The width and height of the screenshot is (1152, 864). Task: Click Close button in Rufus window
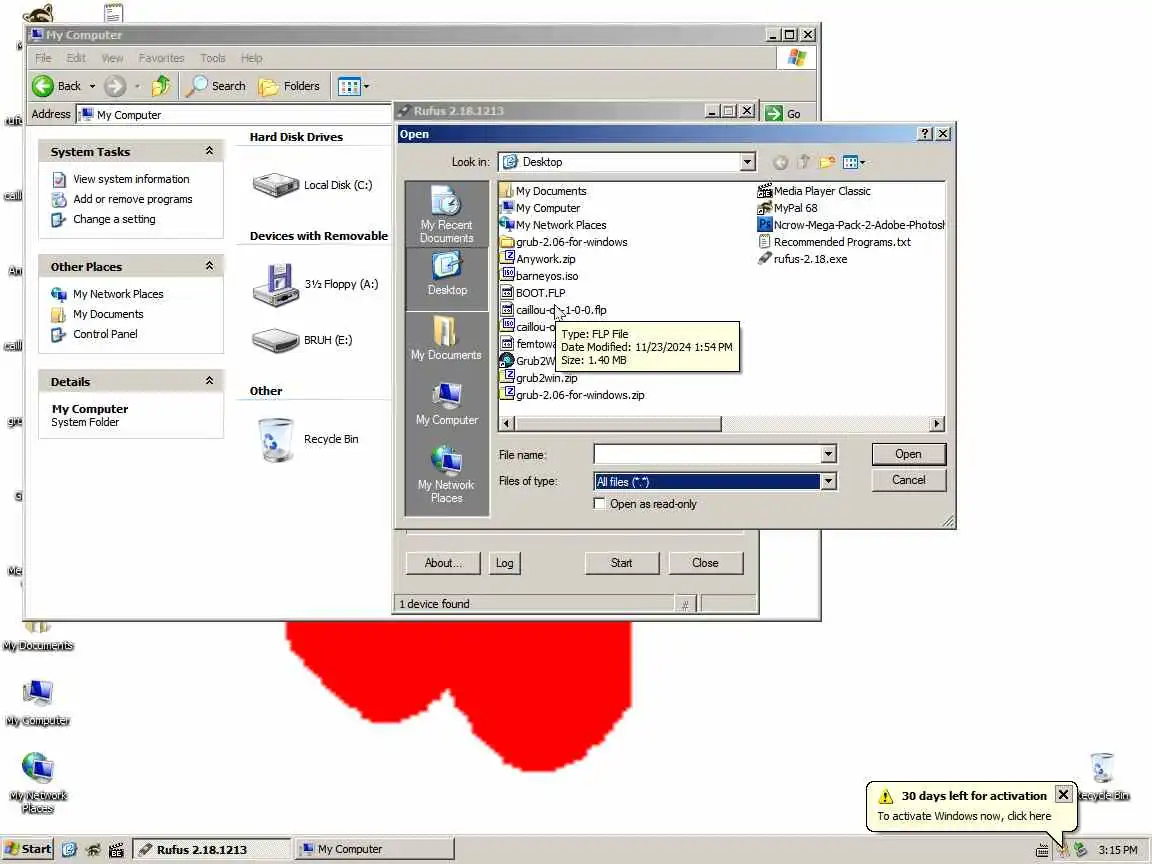click(x=705, y=563)
